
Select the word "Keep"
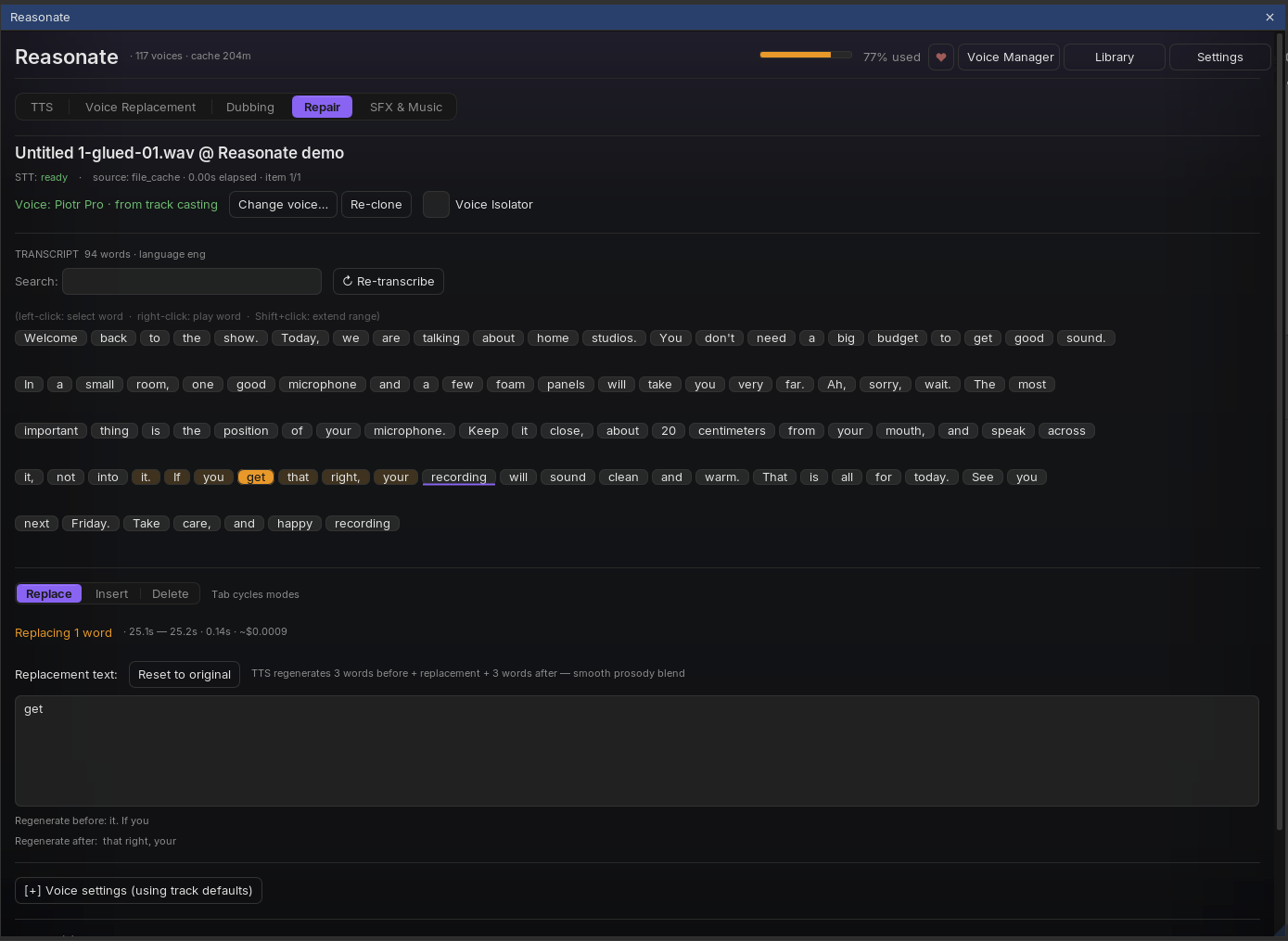(x=483, y=431)
